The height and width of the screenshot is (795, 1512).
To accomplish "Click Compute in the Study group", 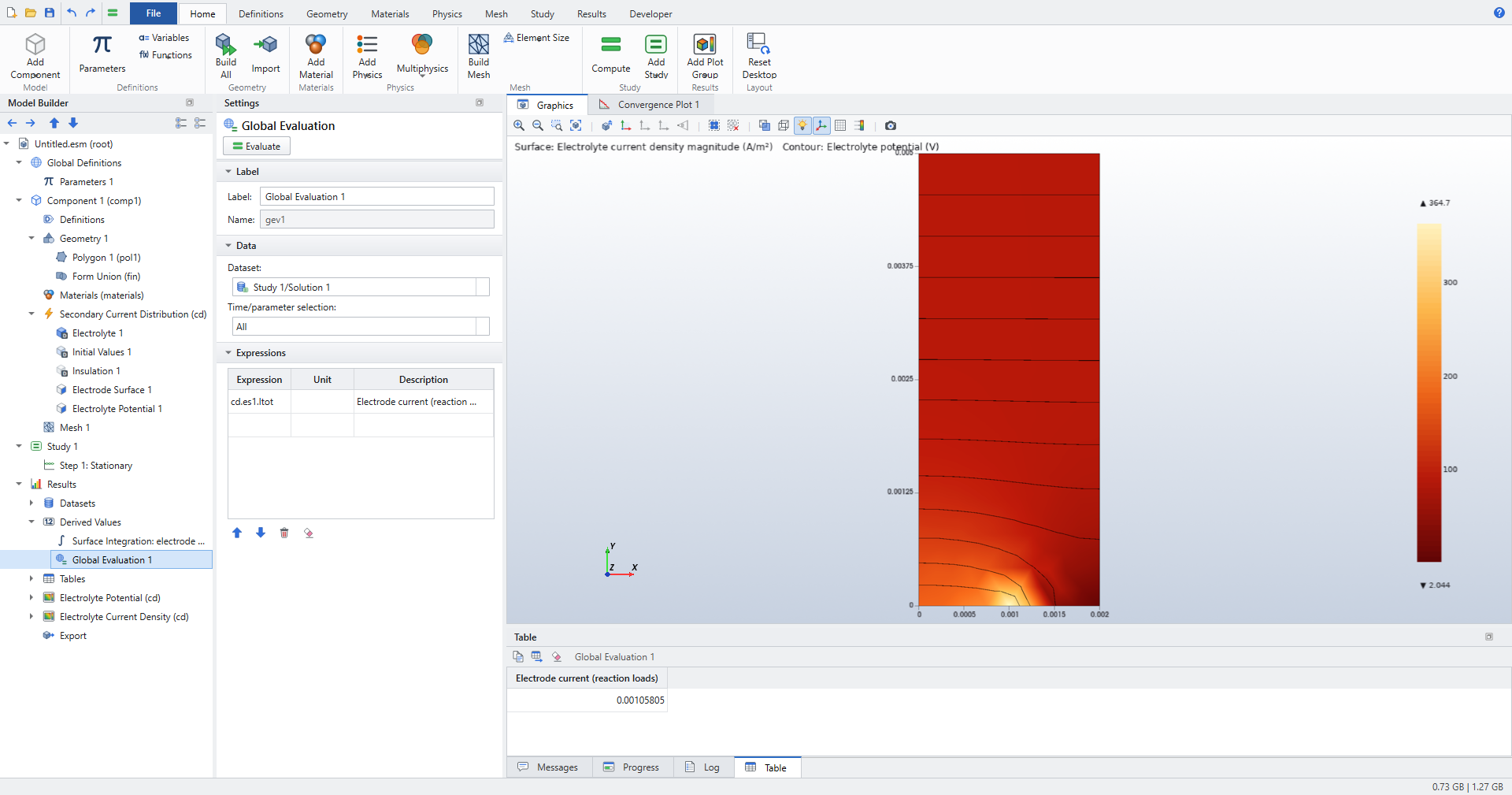I will point(611,54).
